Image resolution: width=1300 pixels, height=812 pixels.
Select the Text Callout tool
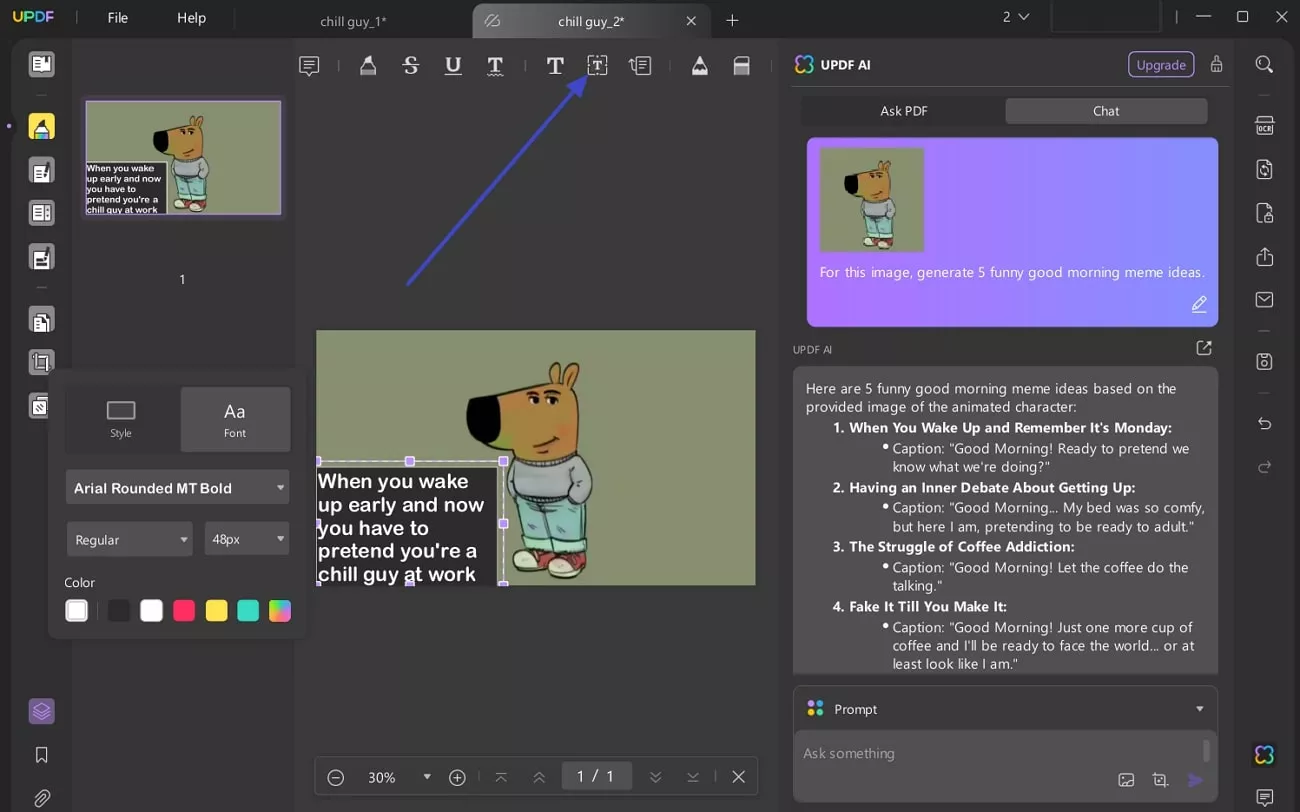[x=640, y=66]
